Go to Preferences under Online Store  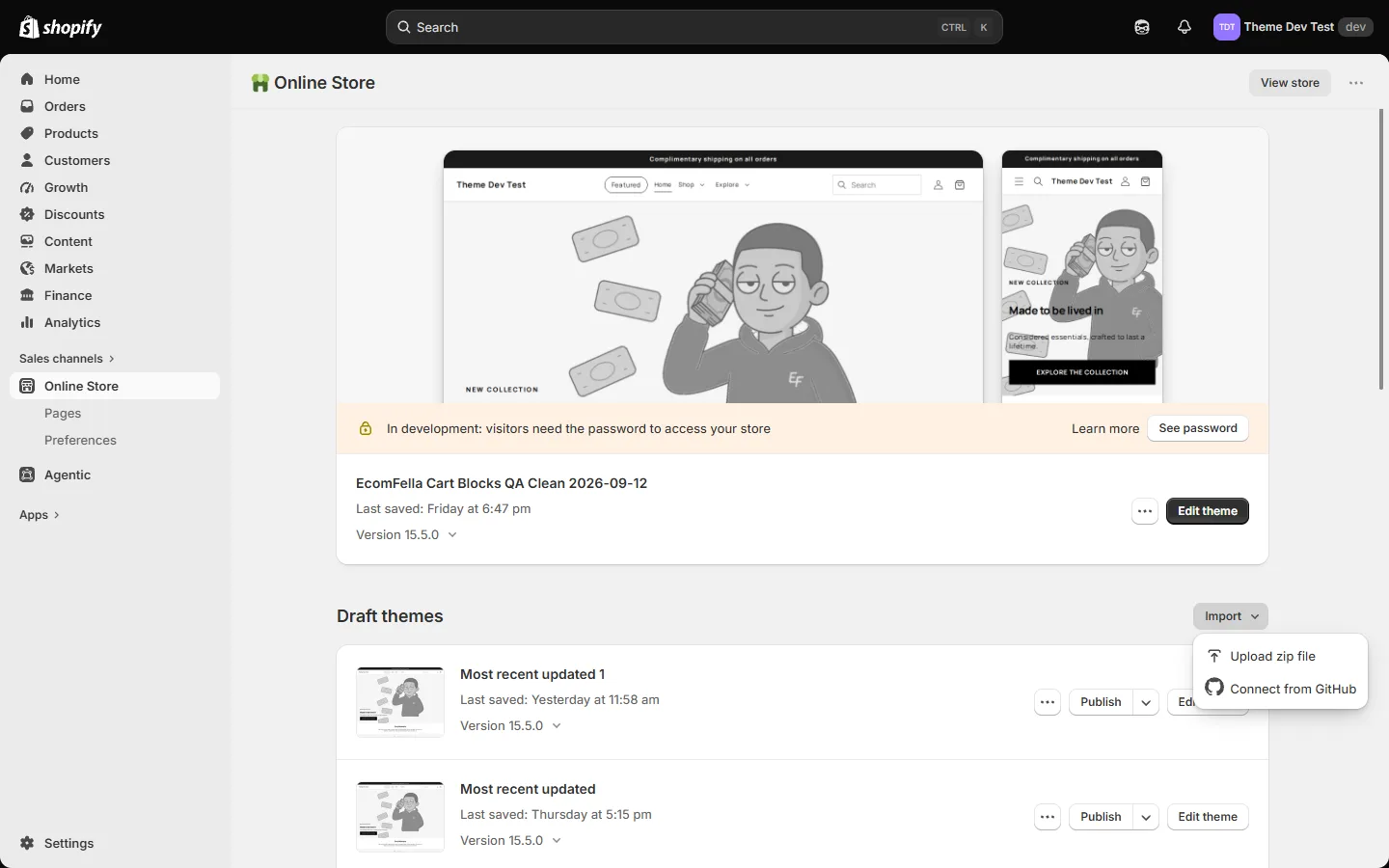[80, 440]
